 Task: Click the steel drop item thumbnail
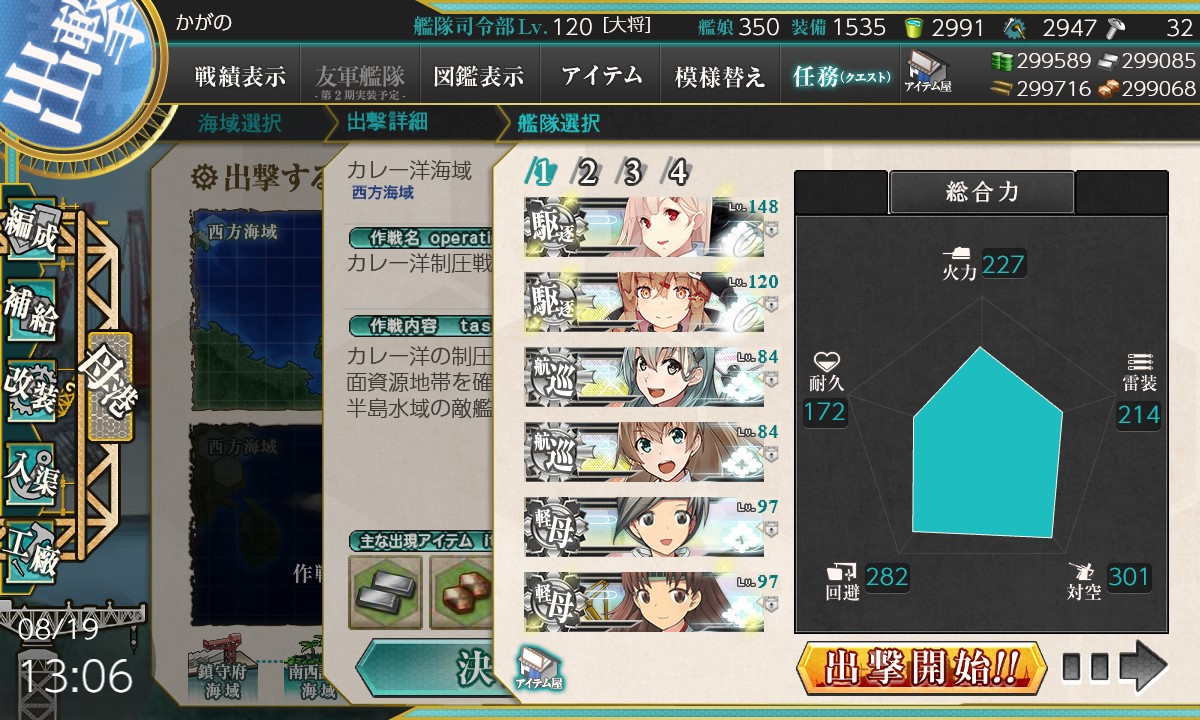385,592
